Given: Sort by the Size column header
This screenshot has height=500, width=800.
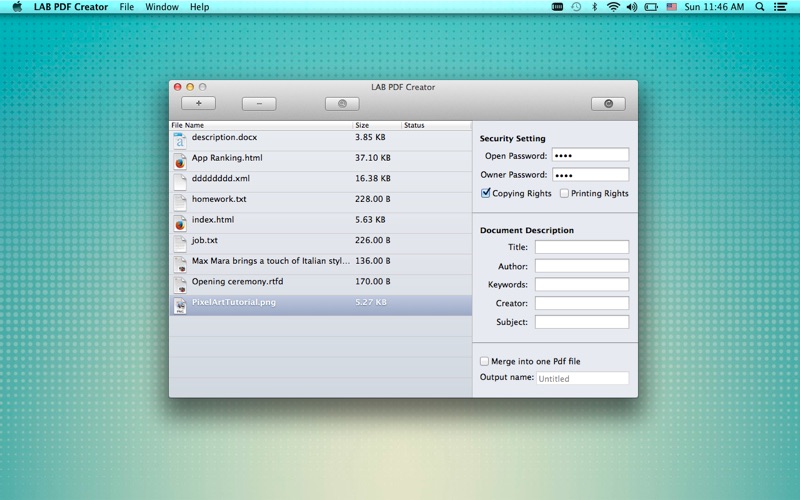Looking at the screenshot, I should 377,125.
